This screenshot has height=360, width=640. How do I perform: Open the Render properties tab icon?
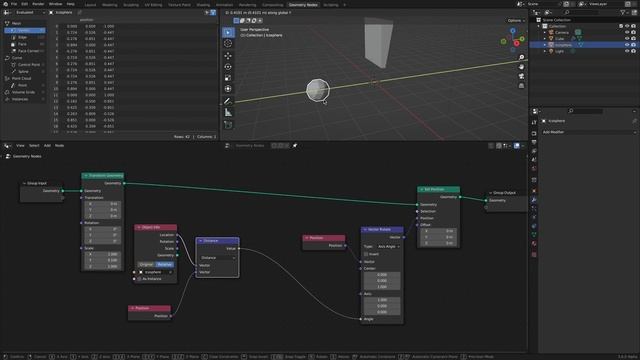[x=534, y=133]
